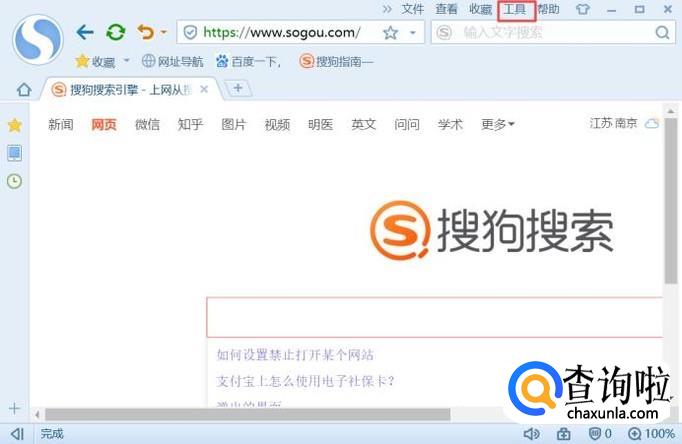Click the 江苏南京 location text
This screenshot has width=682, height=444.
(614, 124)
